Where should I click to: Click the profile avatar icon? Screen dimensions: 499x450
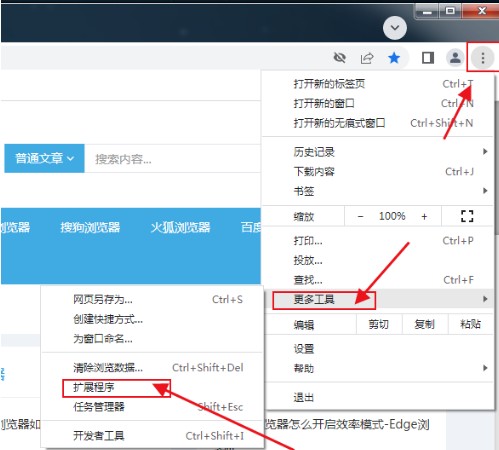[x=455, y=58]
